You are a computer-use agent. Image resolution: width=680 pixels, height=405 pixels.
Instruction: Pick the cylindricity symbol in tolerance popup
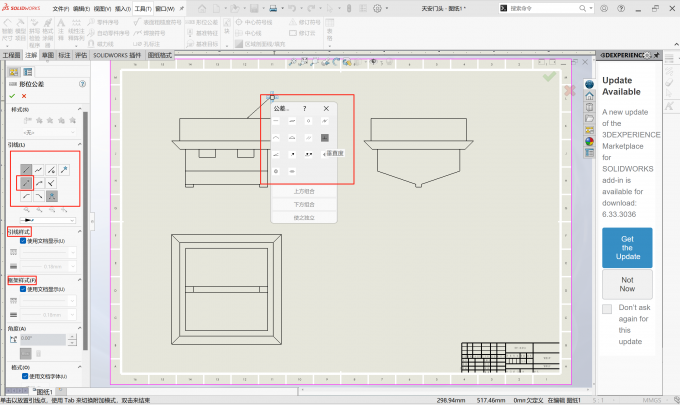tap(325, 121)
